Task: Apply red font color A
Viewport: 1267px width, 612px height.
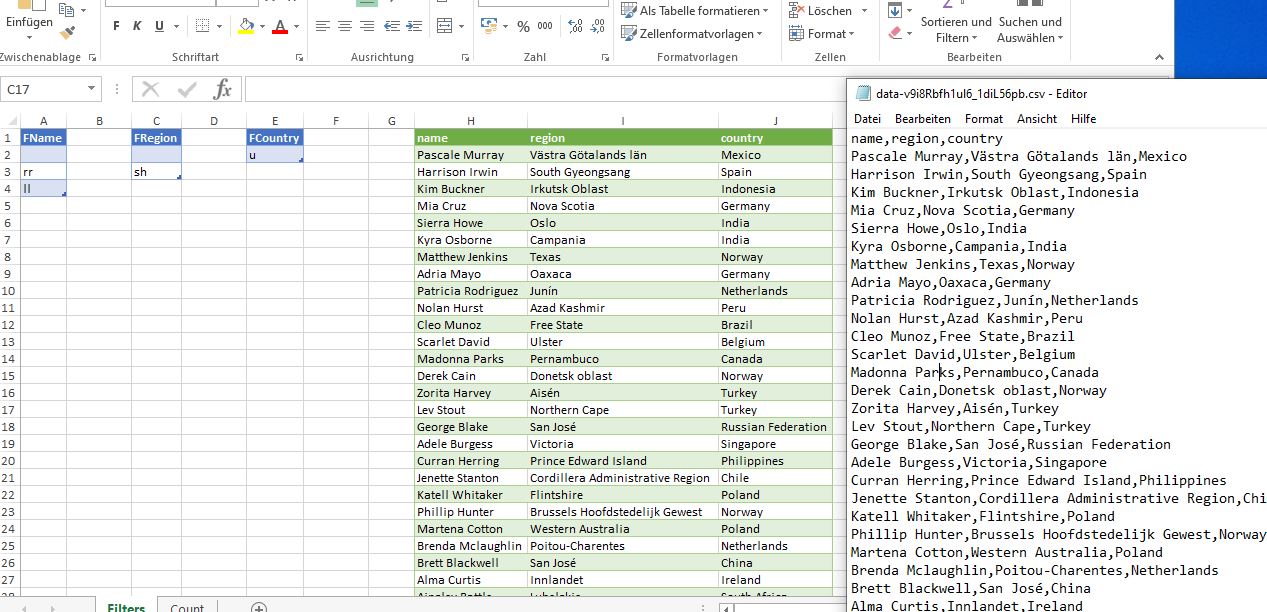Action: (280, 26)
